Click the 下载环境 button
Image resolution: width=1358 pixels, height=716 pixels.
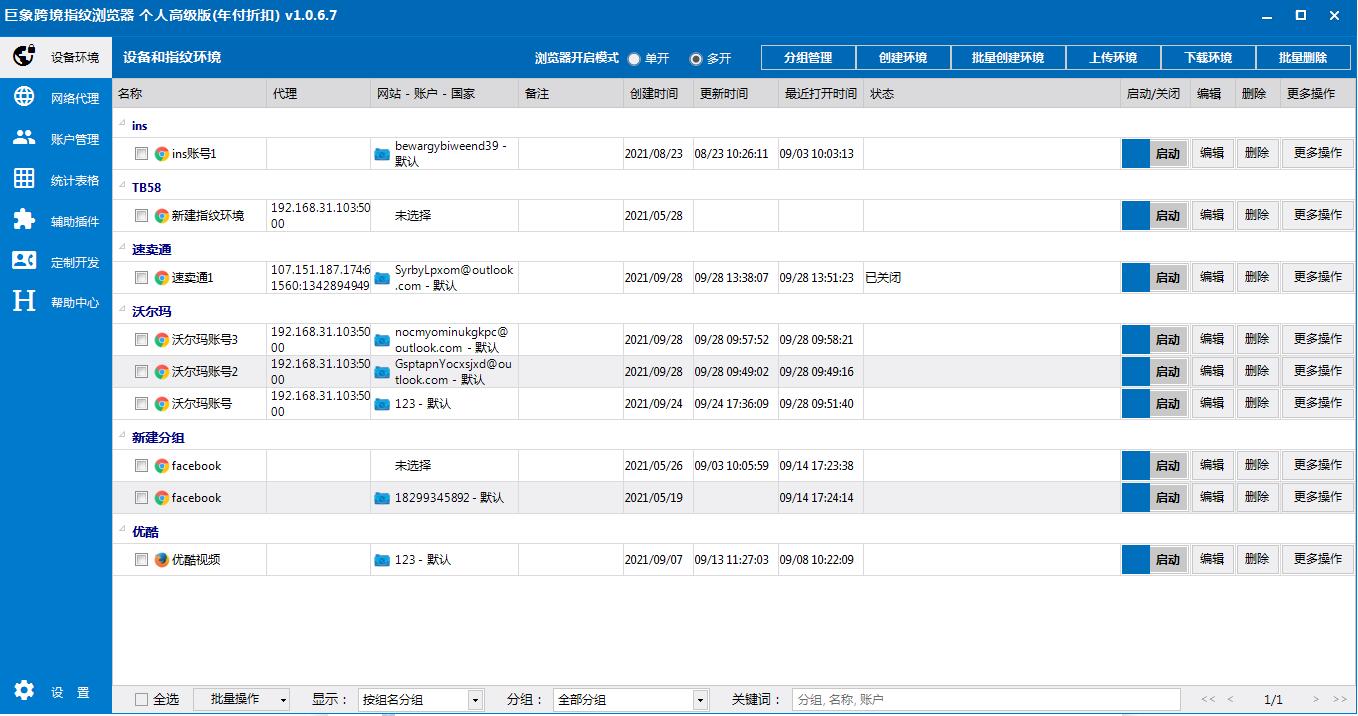[1208, 58]
